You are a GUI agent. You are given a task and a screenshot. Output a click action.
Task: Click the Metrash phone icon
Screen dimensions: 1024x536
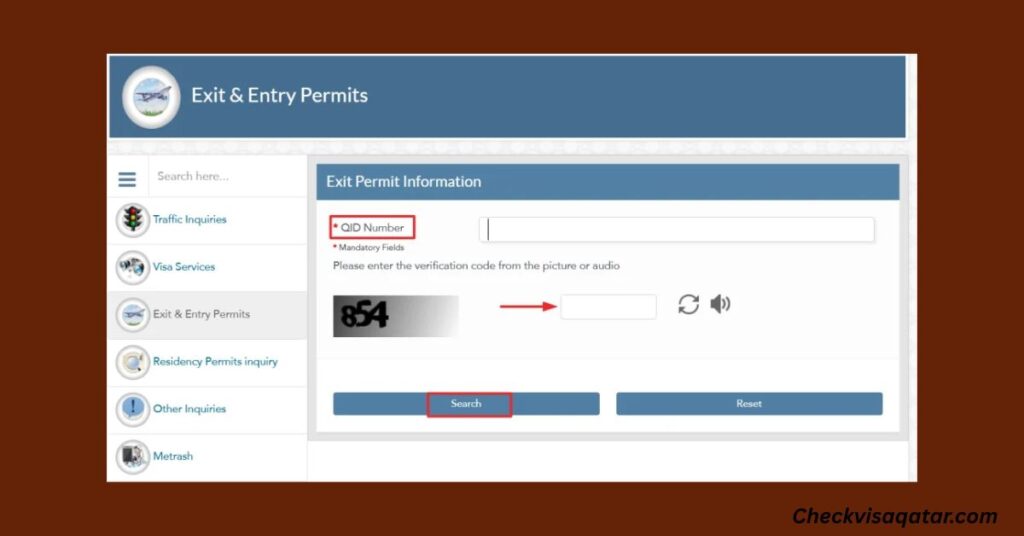click(133, 456)
